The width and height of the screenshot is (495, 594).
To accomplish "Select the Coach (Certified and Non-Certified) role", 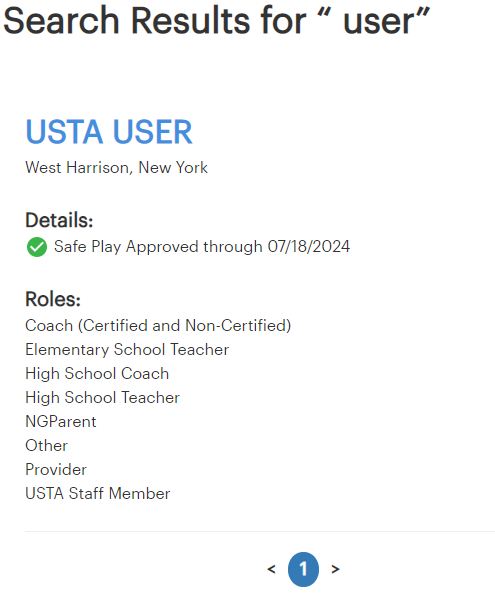I will (x=158, y=325).
